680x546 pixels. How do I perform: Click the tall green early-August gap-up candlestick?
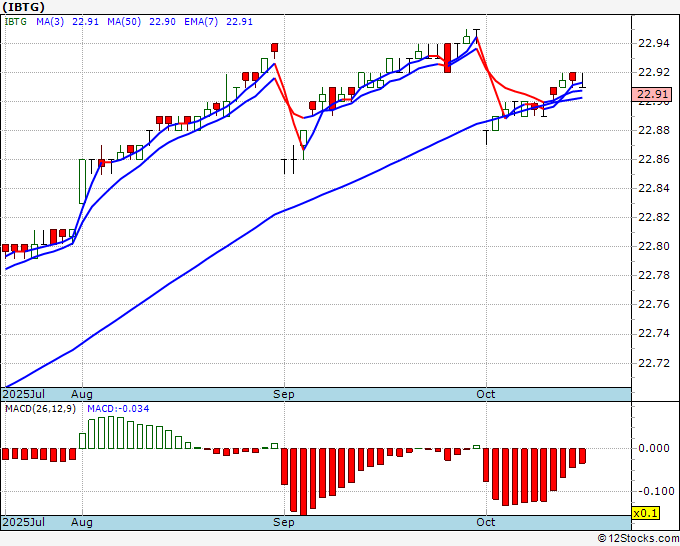[82, 181]
